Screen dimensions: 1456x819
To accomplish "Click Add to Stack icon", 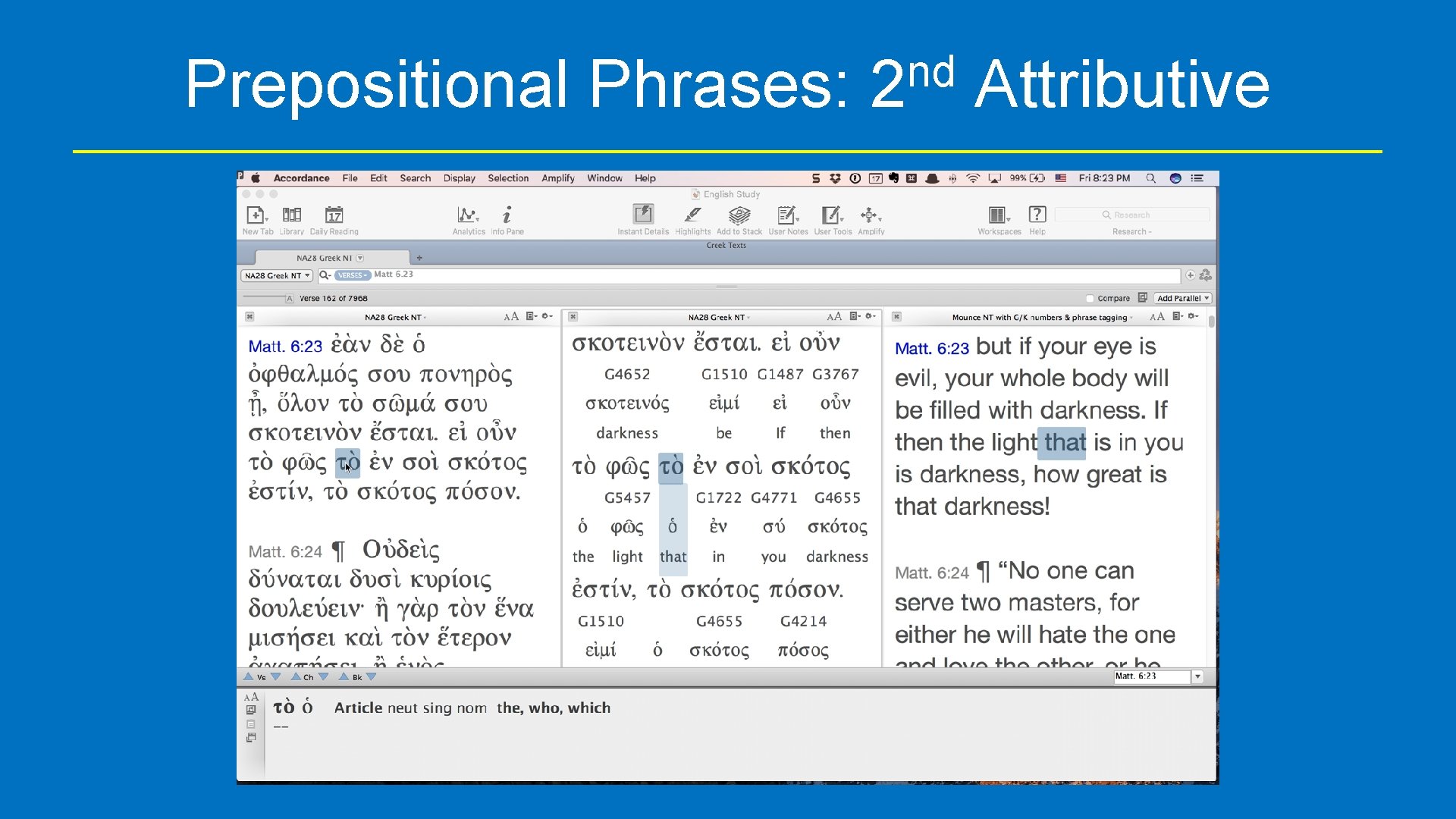I will click(x=739, y=216).
